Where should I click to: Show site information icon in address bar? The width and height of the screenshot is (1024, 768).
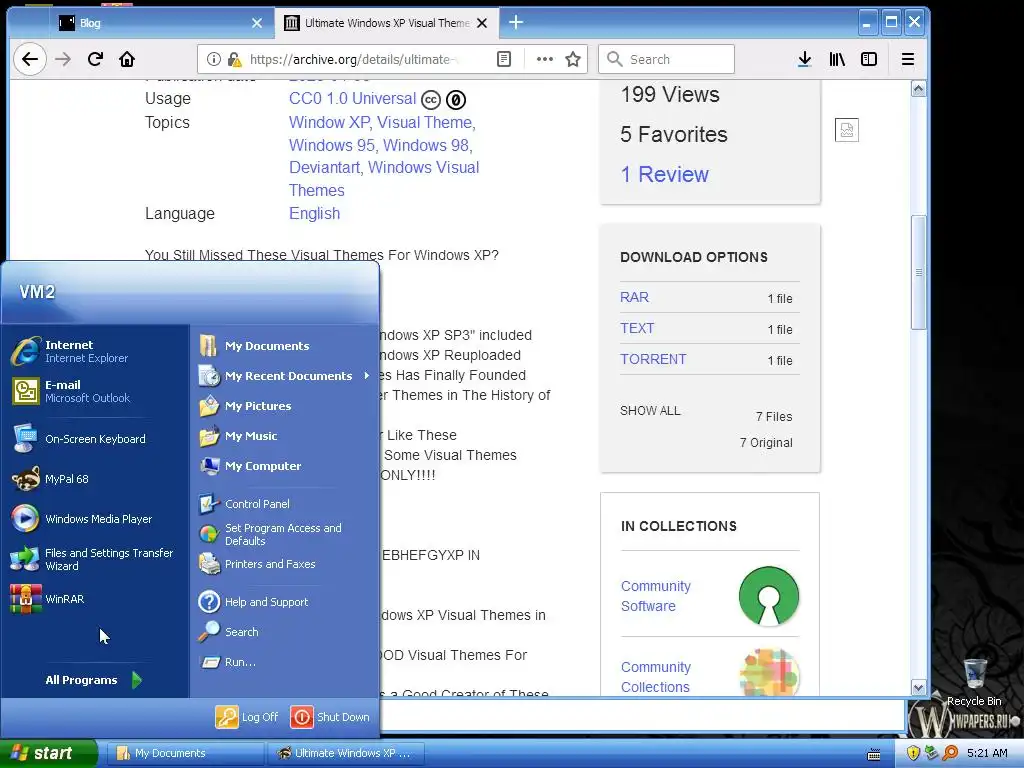pyautogui.click(x=214, y=59)
